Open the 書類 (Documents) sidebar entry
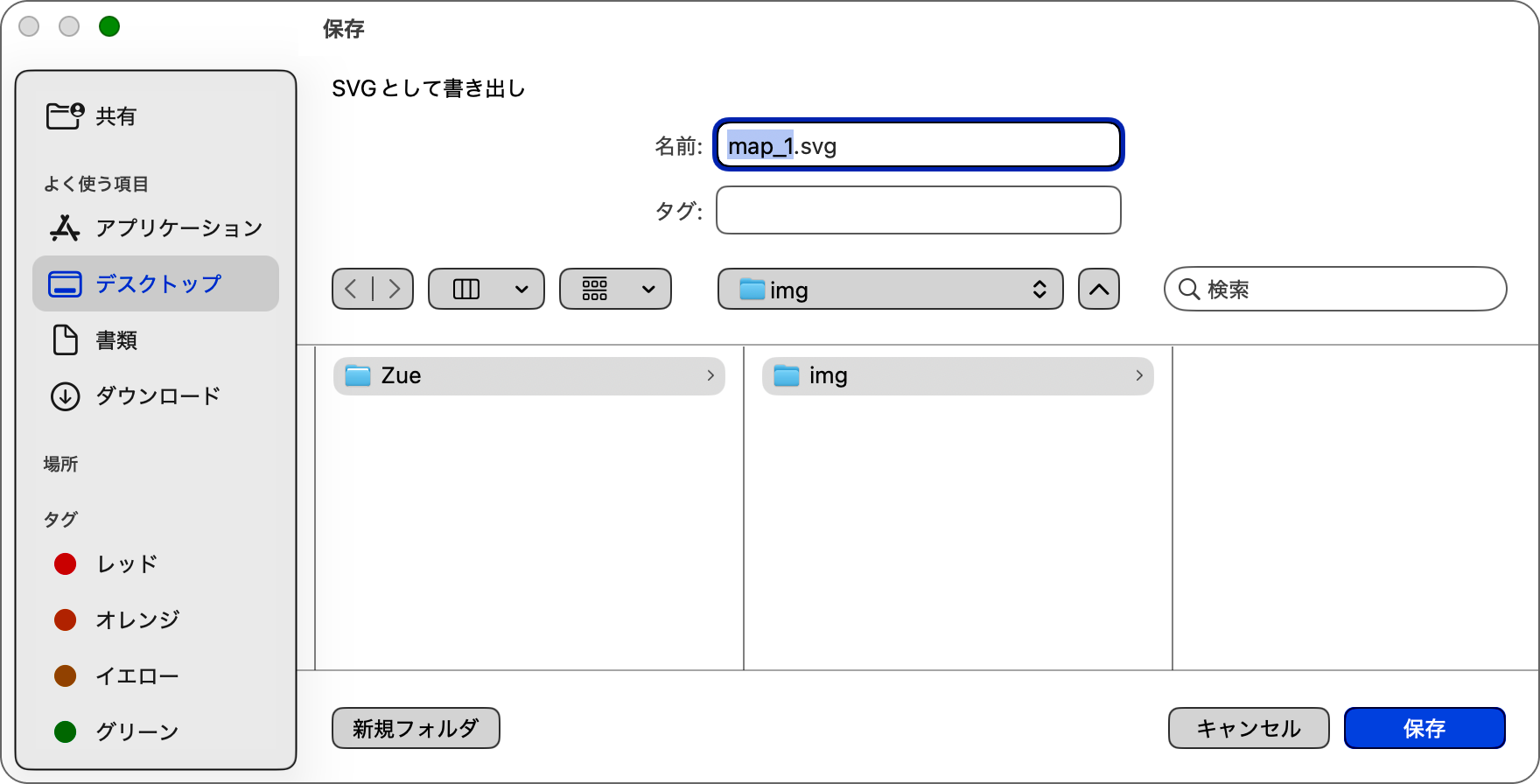This screenshot has height=784, width=1540. 117,340
